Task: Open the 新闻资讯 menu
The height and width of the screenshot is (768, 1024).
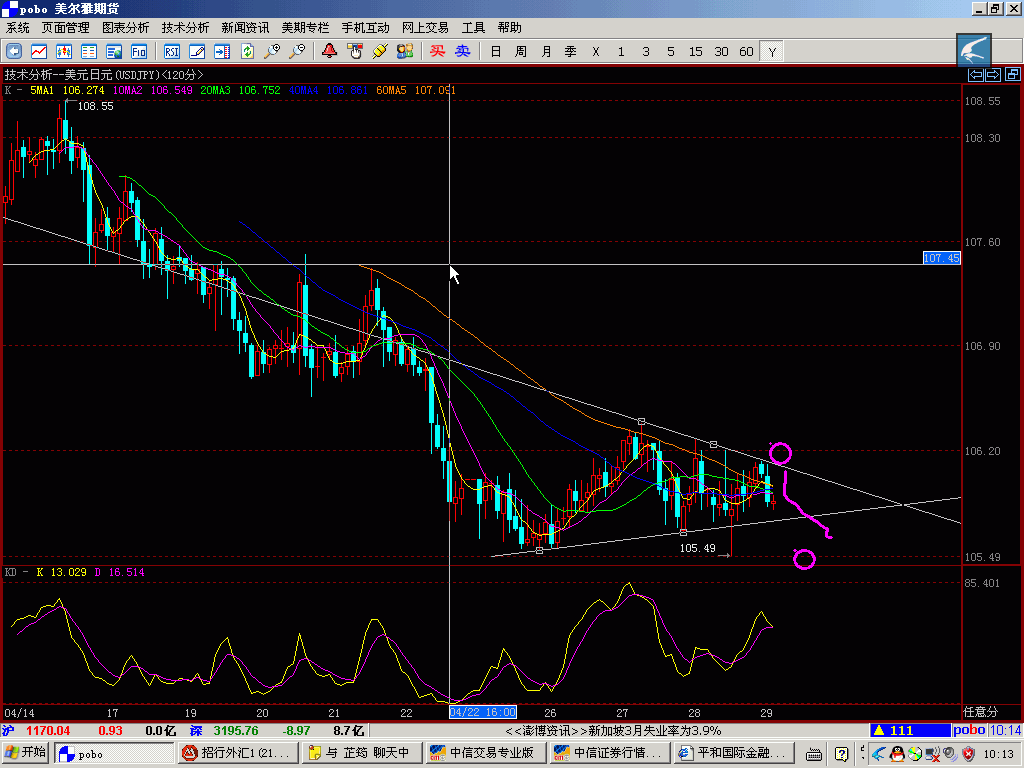Action: [x=245, y=28]
